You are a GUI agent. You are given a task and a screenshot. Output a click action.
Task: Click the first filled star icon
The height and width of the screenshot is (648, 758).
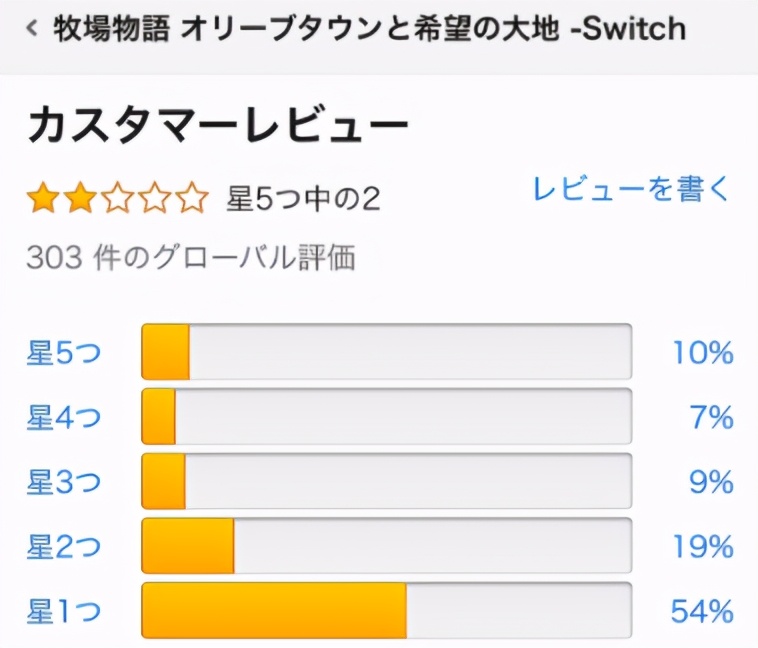click(43, 199)
